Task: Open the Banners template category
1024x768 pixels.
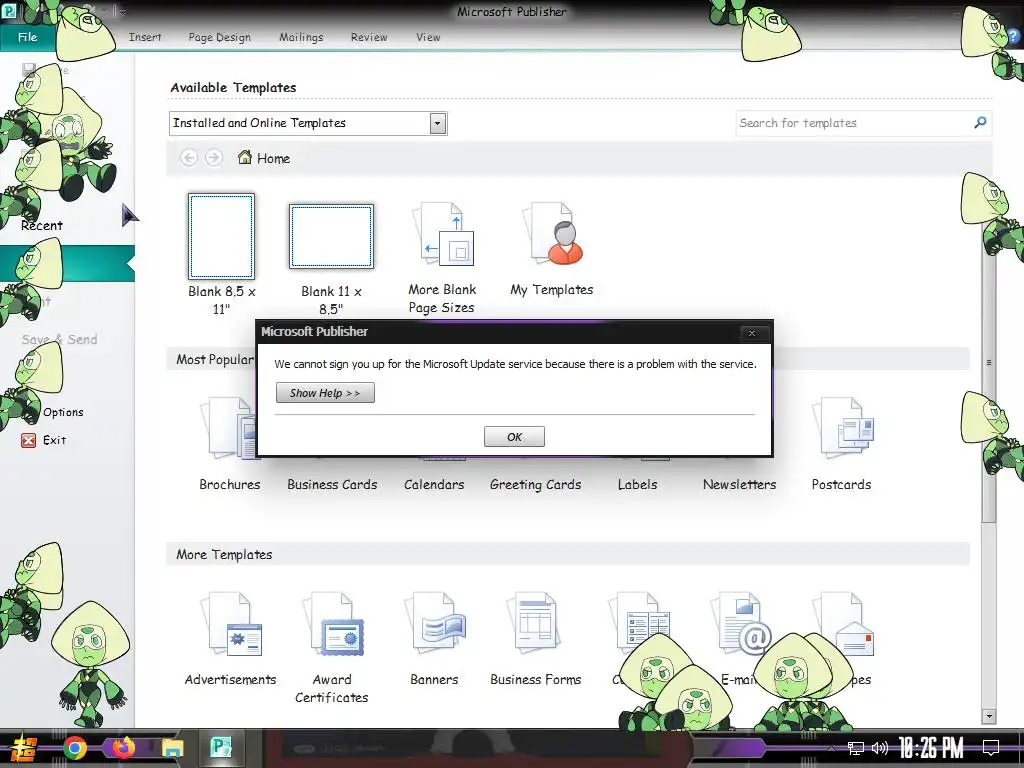Action: 434,640
